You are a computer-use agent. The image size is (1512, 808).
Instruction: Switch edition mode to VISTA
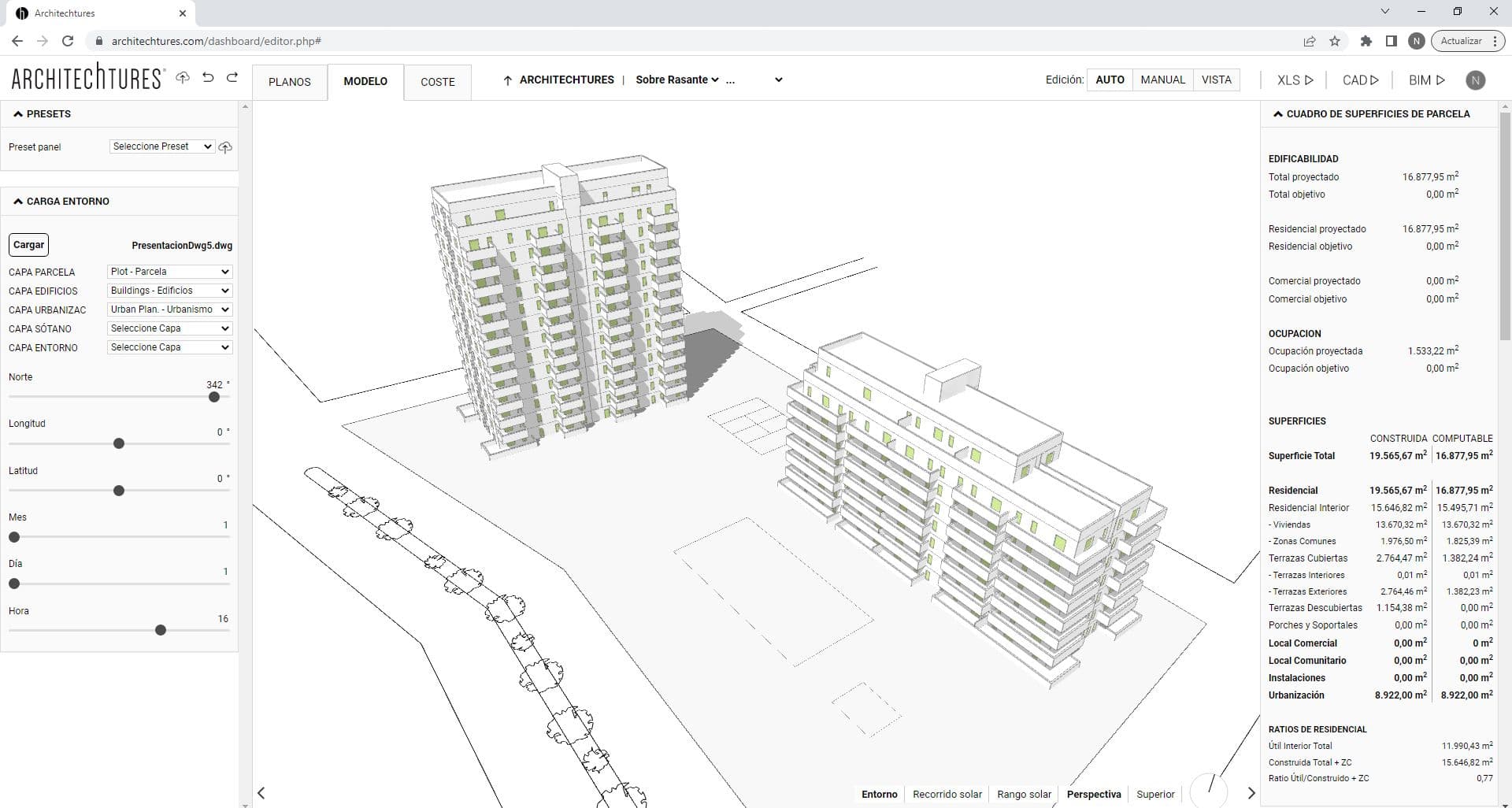1217,80
